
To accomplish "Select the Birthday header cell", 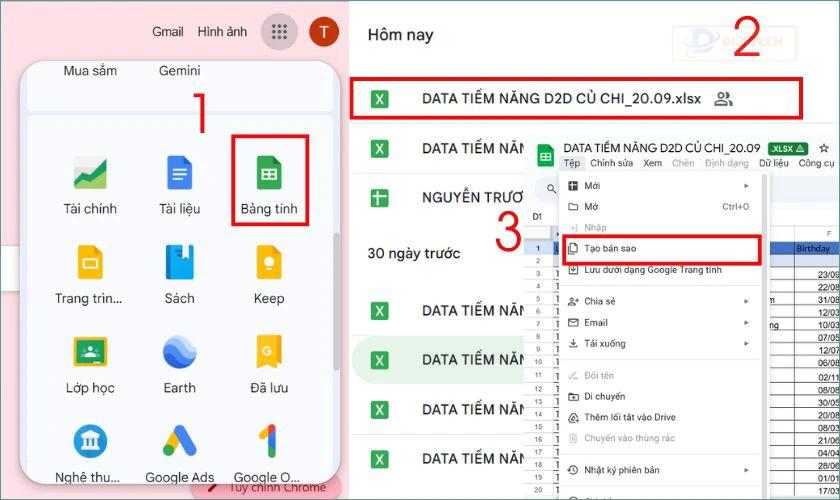I will point(816,249).
